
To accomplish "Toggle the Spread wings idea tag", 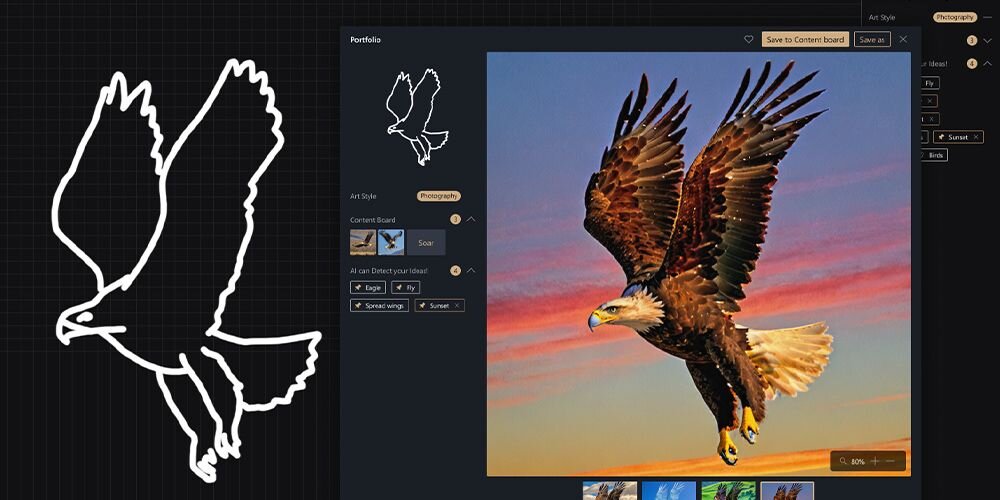I will [379, 305].
